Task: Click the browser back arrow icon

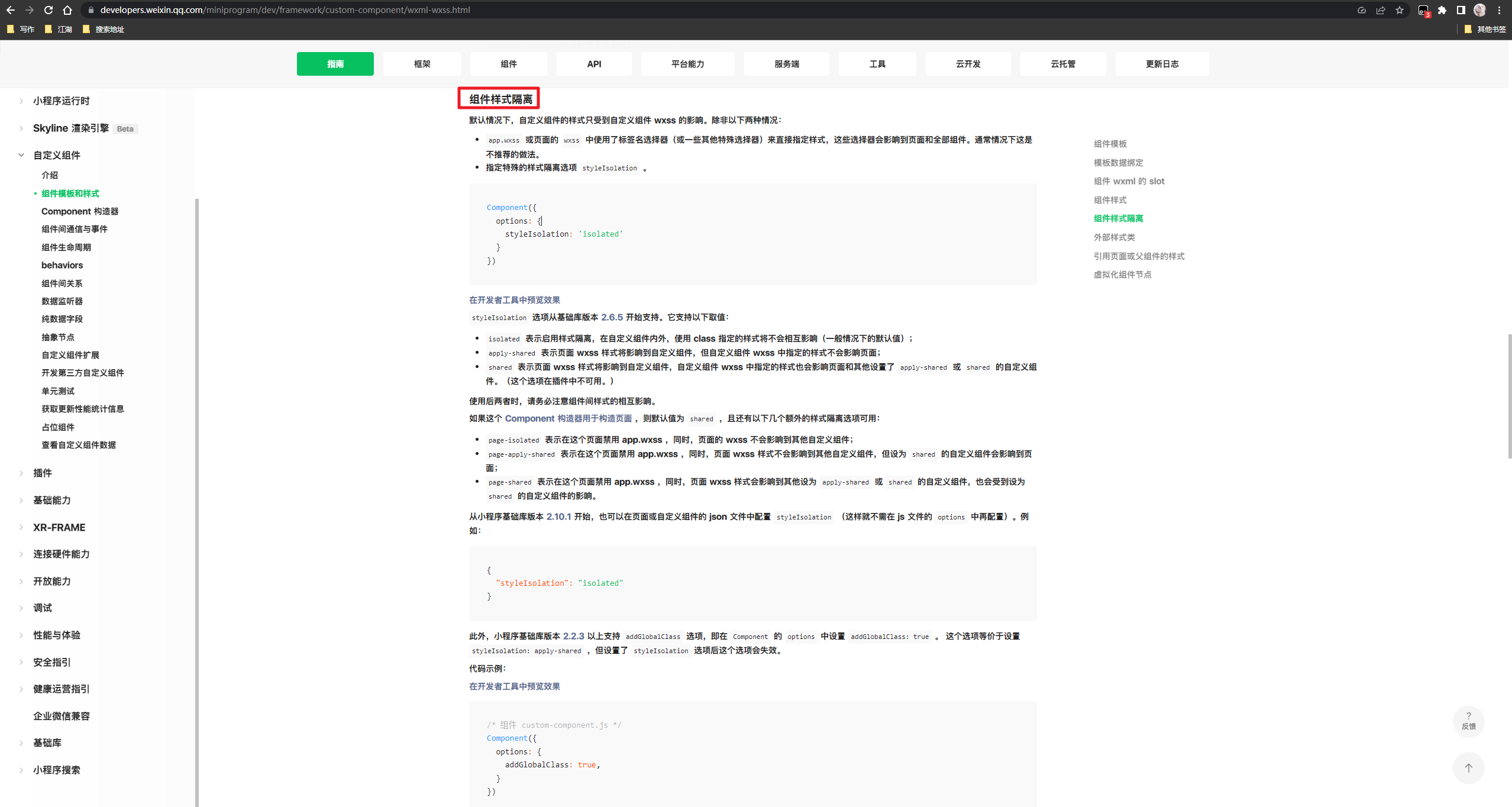Action: 11,10
